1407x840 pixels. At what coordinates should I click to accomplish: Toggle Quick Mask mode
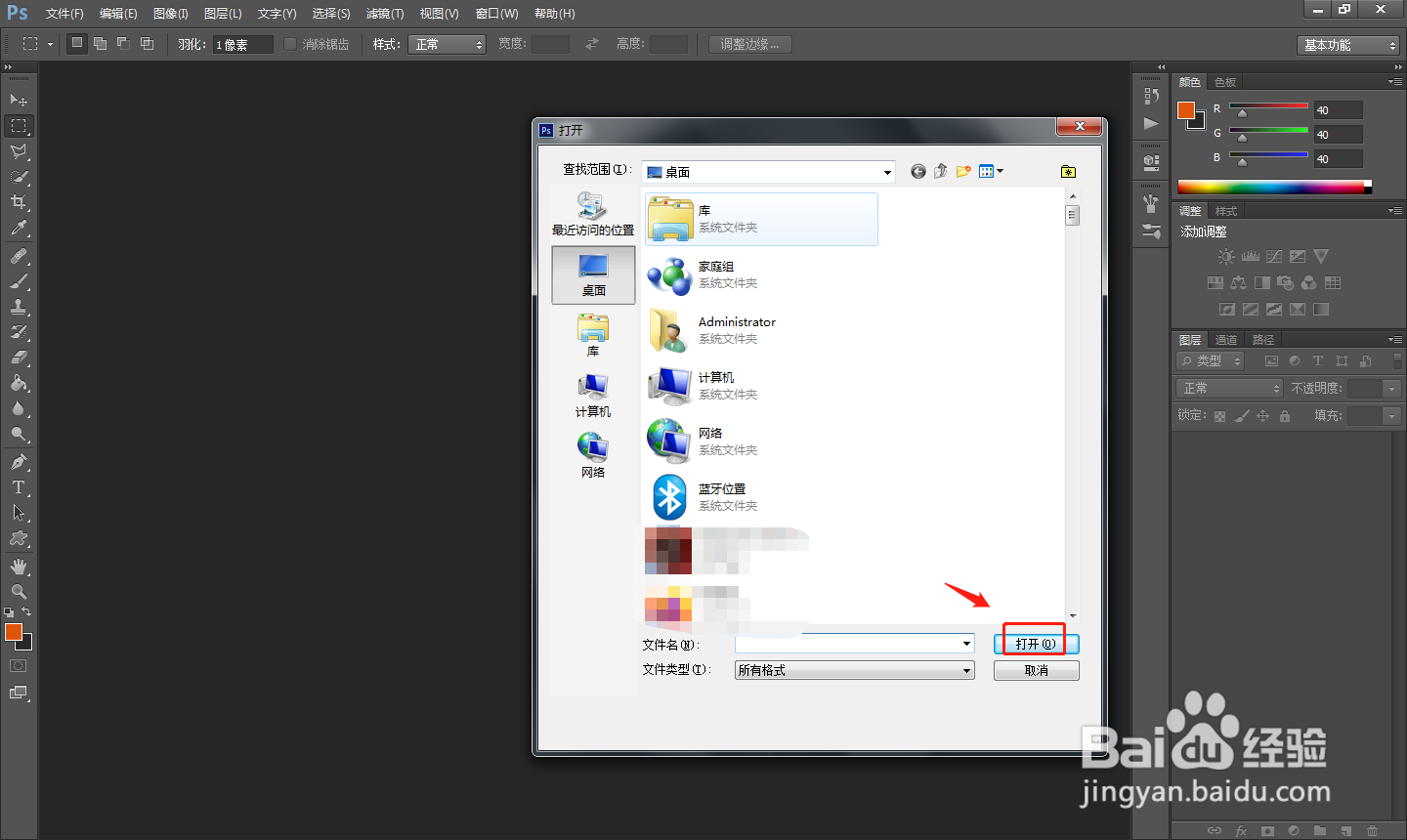click(x=19, y=666)
